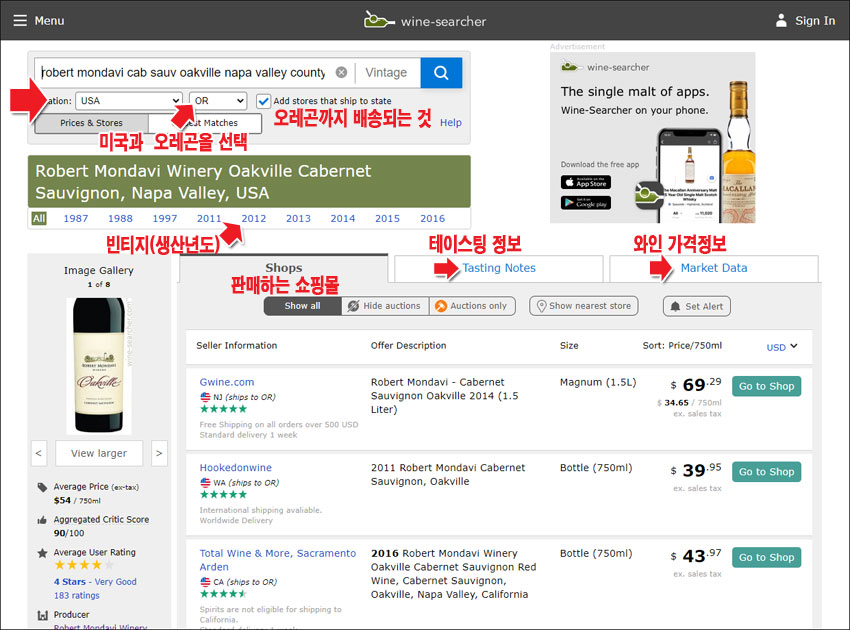Clear the search box with the X icon
This screenshot has height=630, width=850.
click(x=341, y=72)
